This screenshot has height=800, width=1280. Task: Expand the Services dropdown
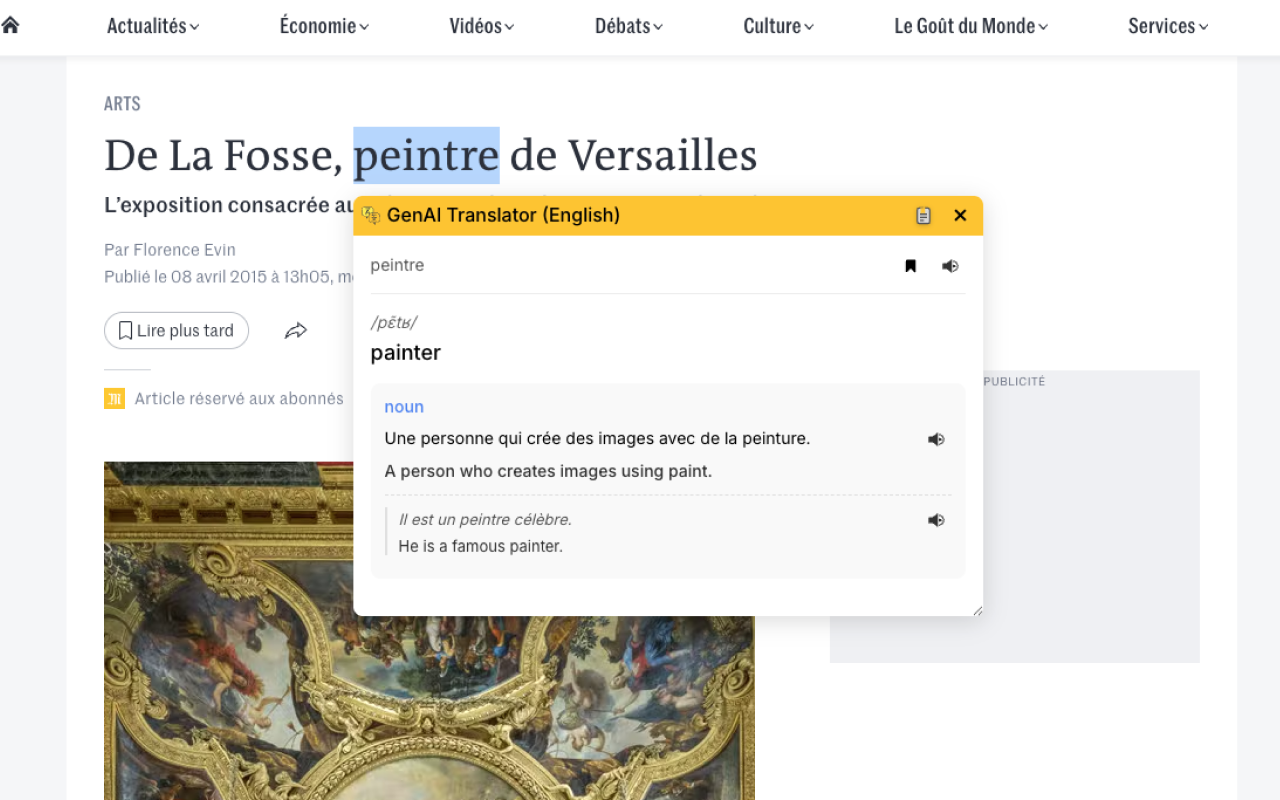coord(1168,26)
